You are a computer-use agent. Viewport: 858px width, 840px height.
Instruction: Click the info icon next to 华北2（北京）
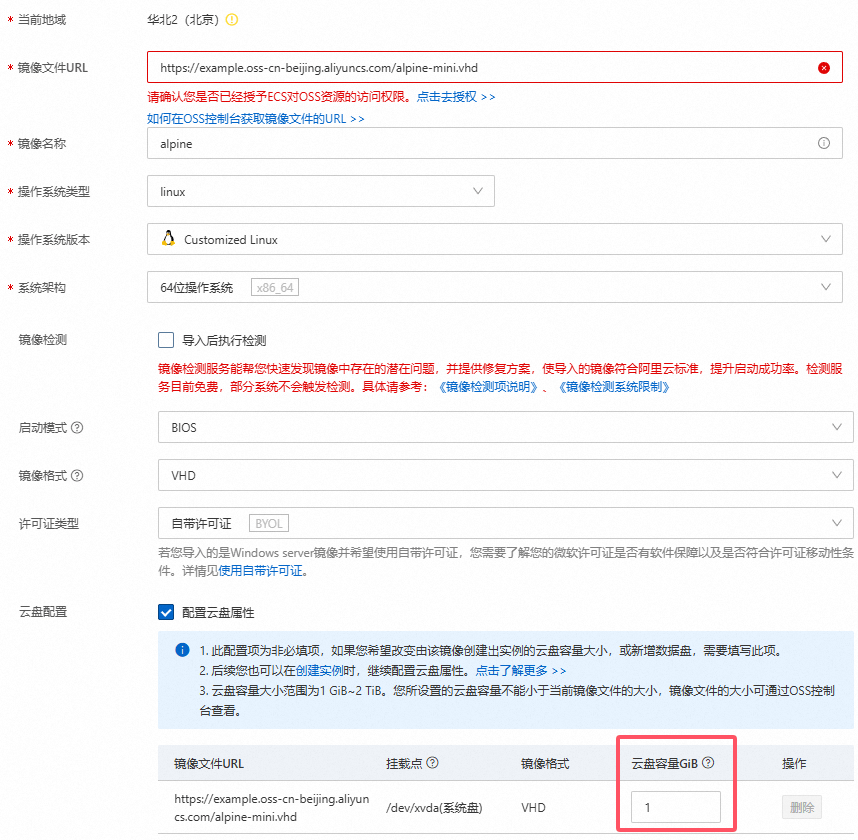(x=232, y=19)
